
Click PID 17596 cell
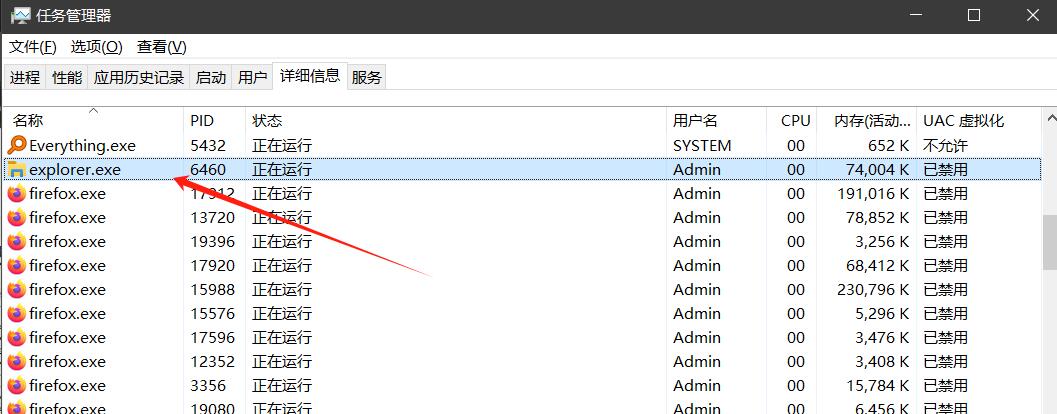point(213,338)
